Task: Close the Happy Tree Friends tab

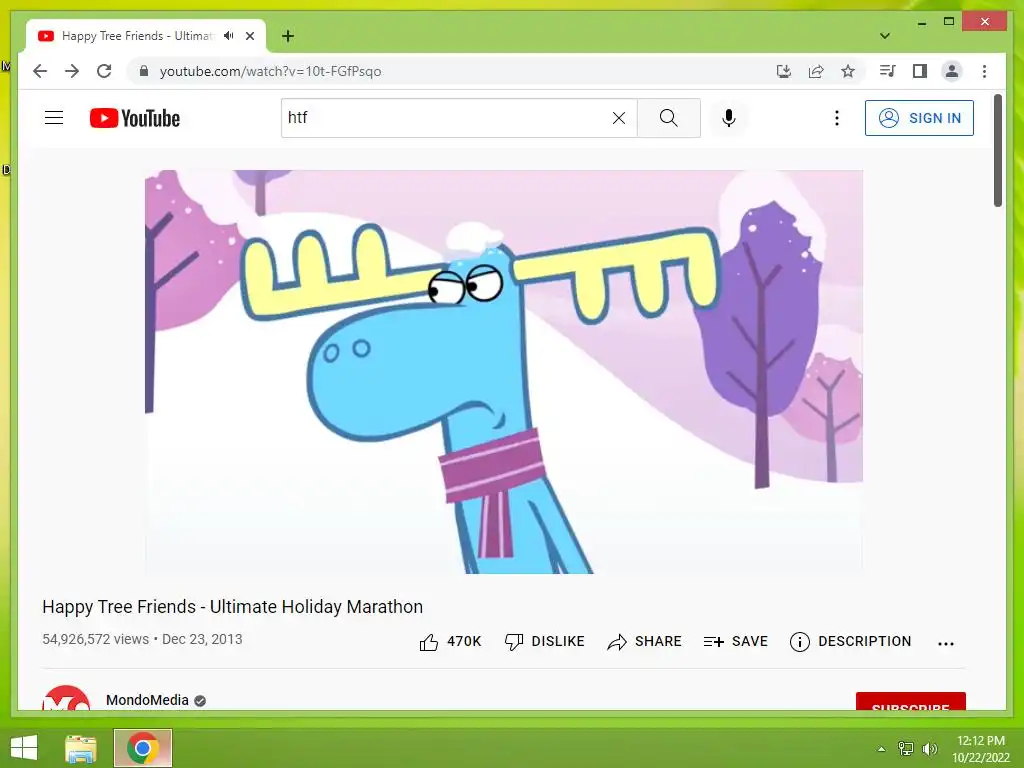Action: click(249, 36)
